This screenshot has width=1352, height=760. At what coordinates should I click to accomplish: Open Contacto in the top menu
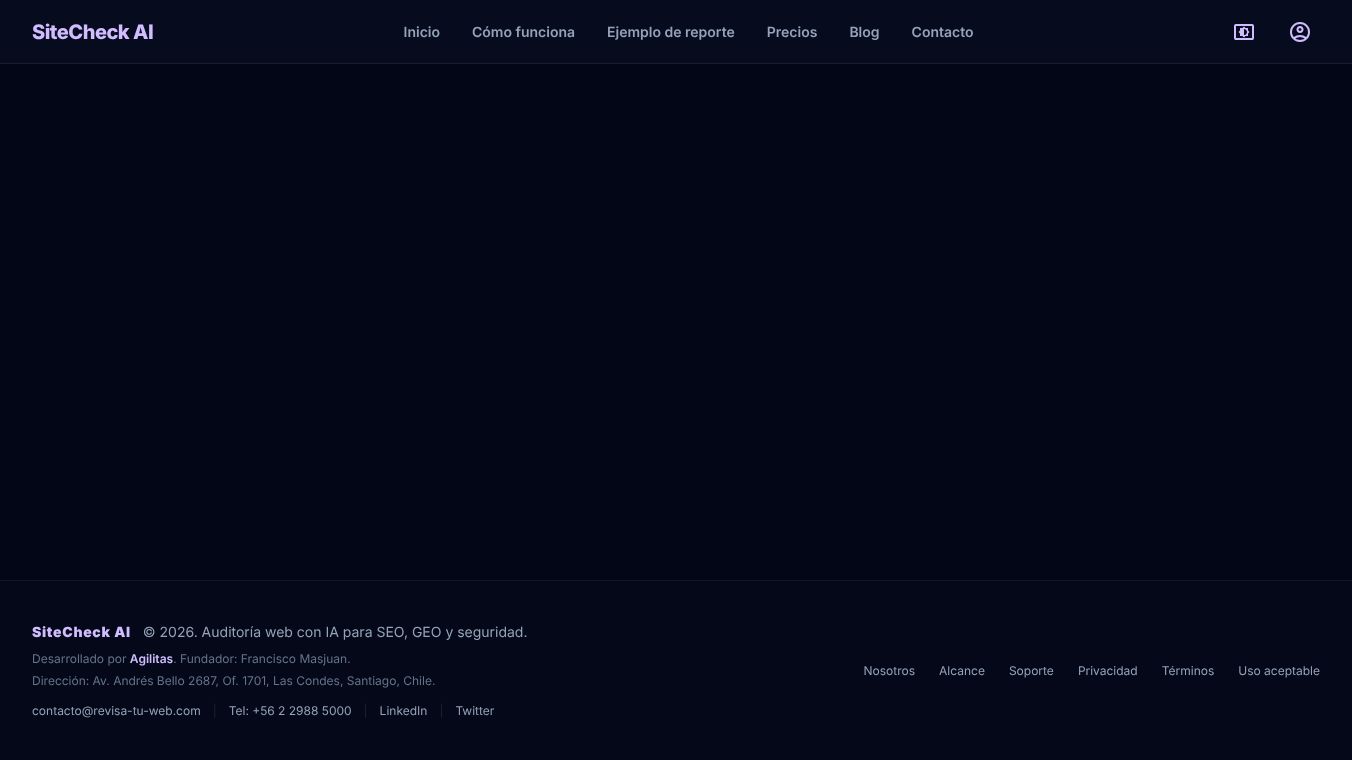(x=942, y=32)
